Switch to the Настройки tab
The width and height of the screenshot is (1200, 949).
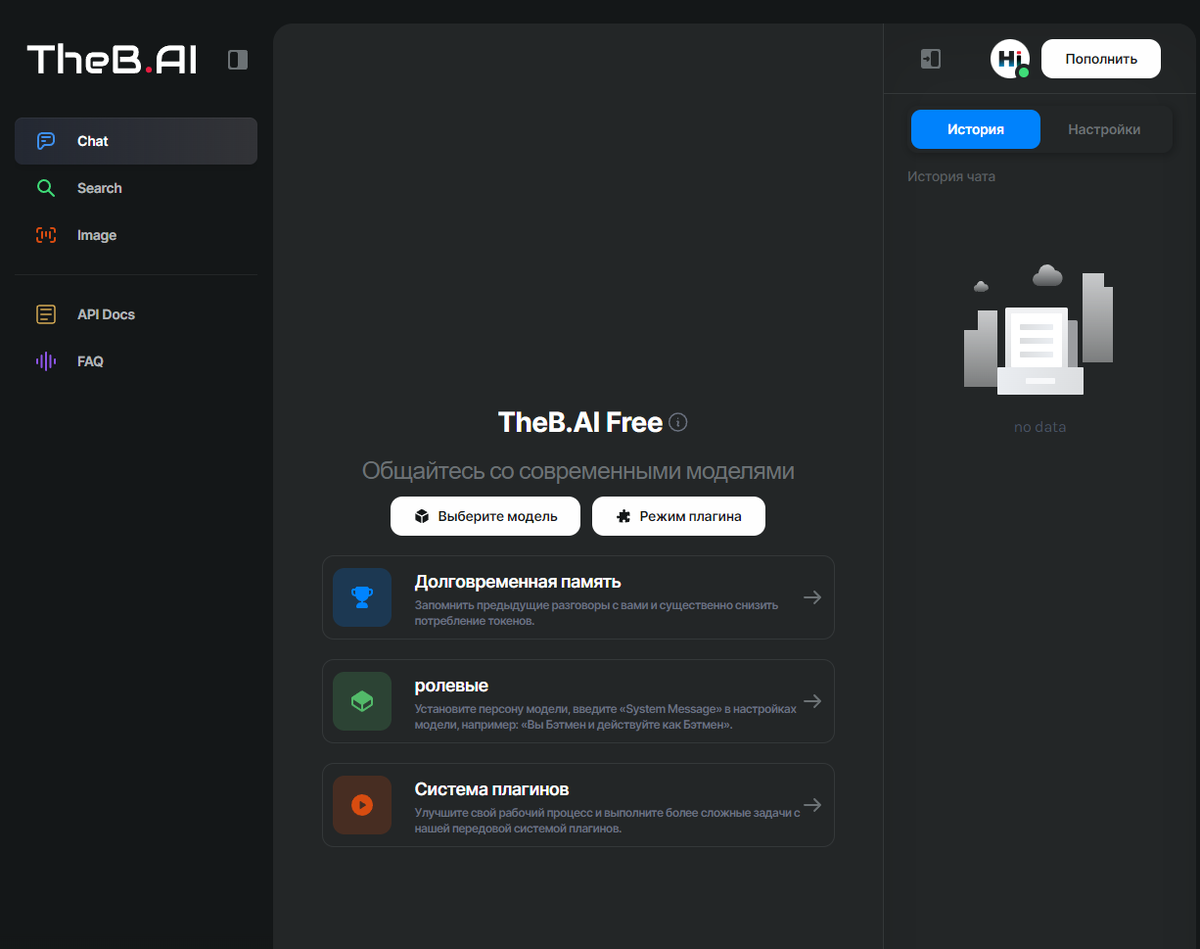1104,129
